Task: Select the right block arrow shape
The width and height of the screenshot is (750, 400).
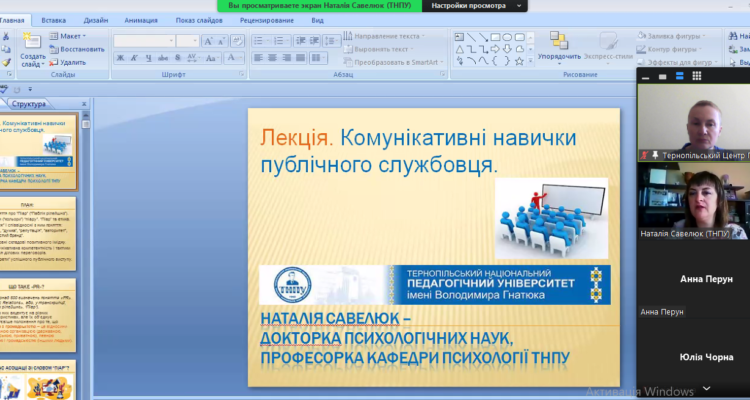Action: 496,49
